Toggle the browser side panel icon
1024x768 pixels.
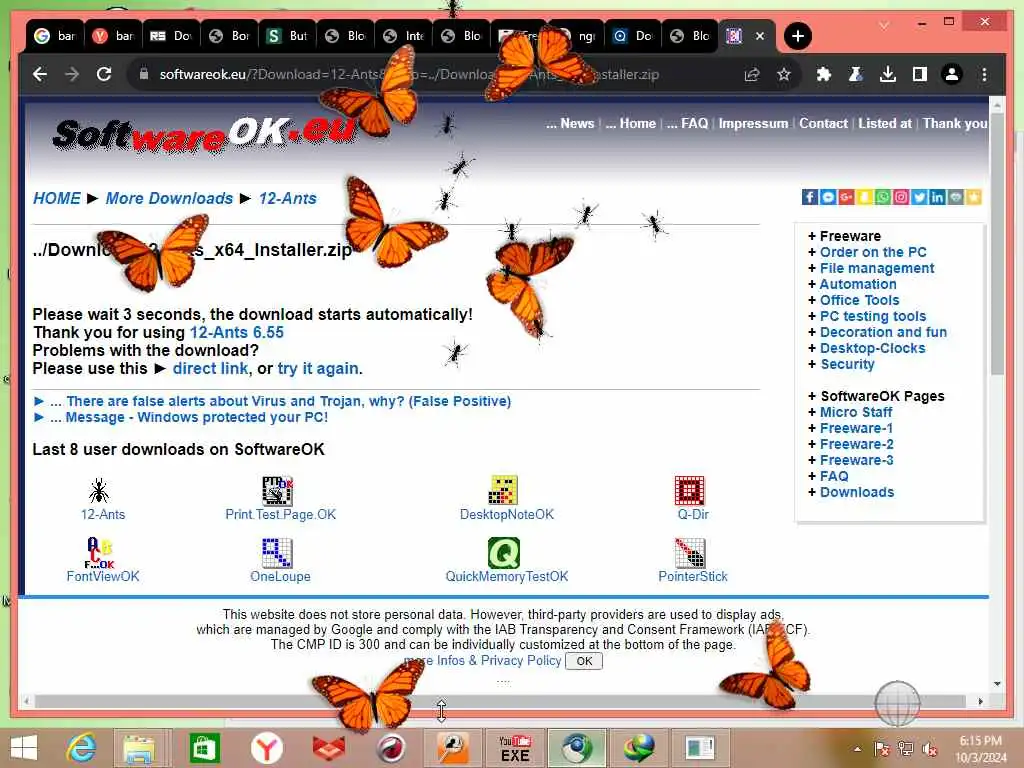click(x=920, y=74)
